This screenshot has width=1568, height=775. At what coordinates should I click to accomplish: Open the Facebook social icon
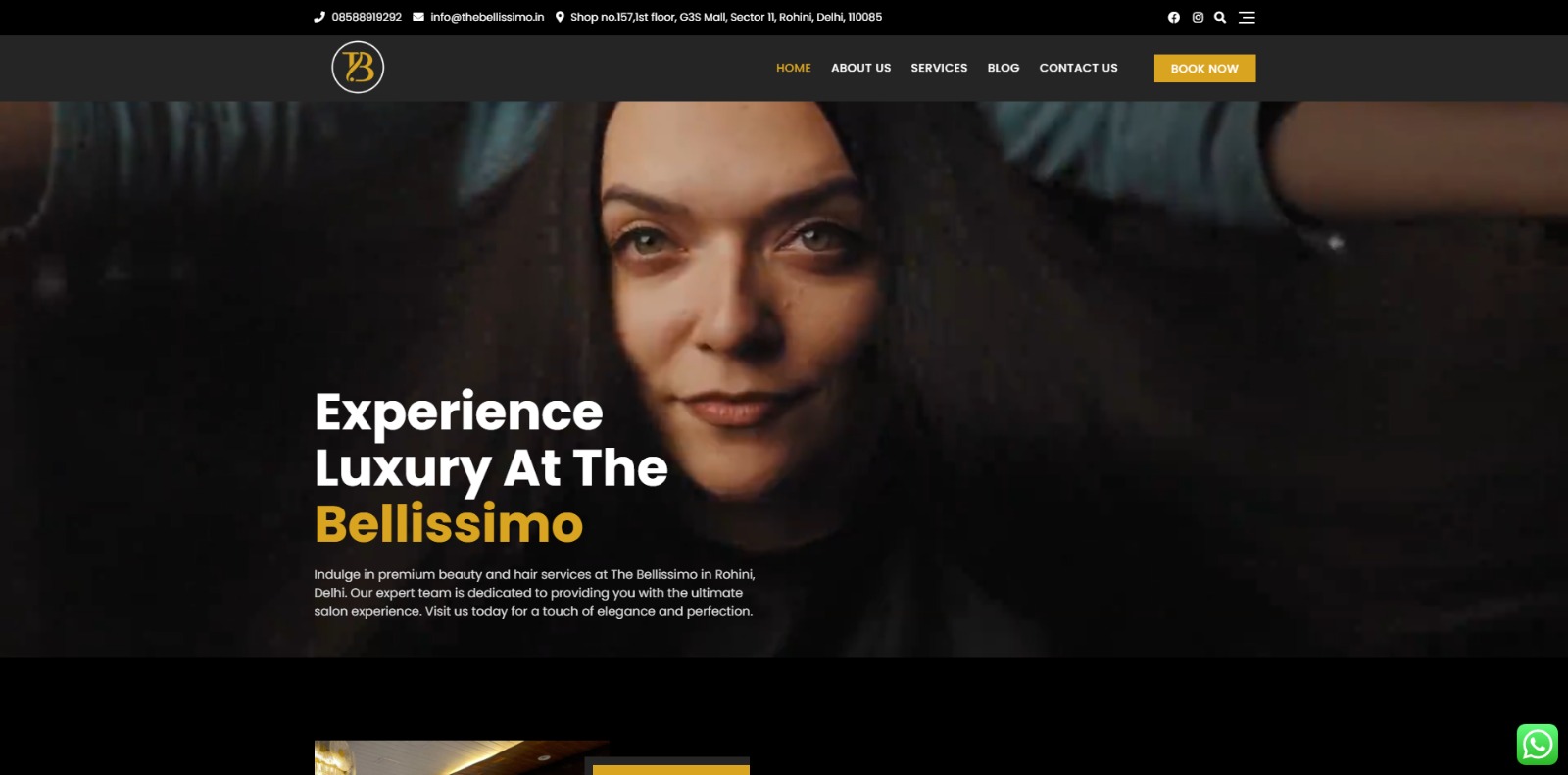pyautogui.click(x=1174, y=17)
